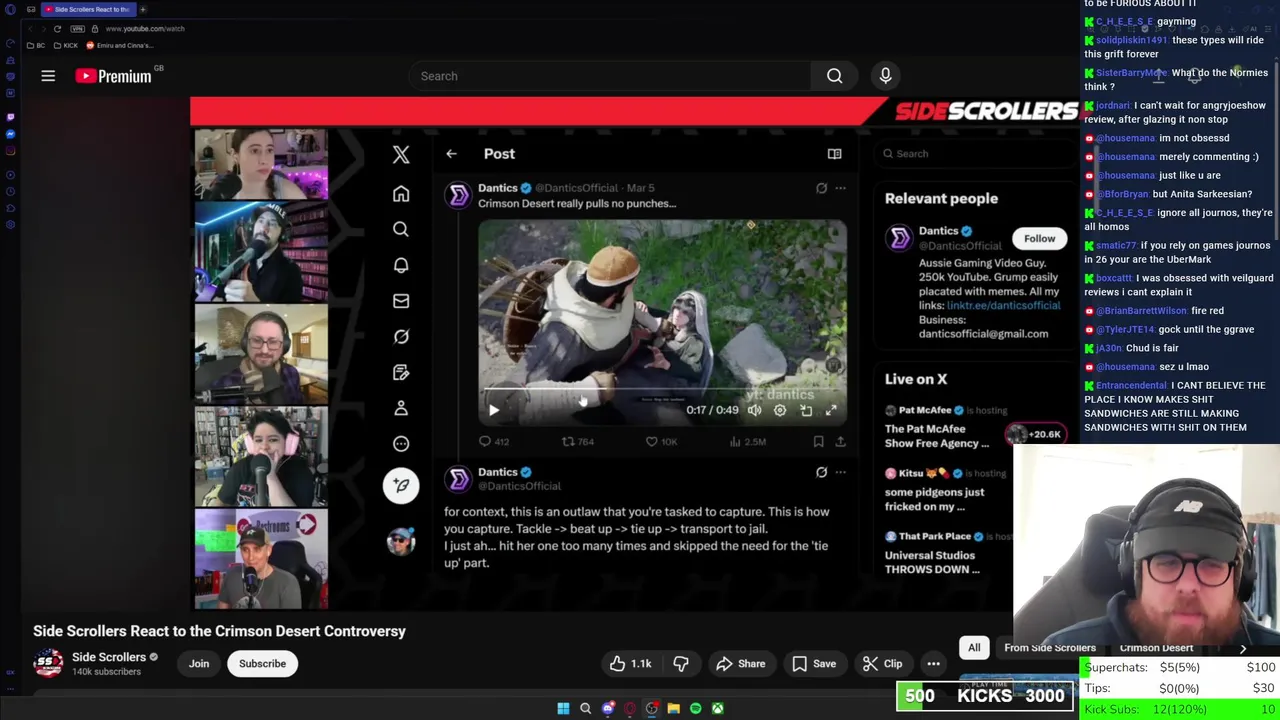
Task: Save video to a playlist
Action: pos(814,664)
